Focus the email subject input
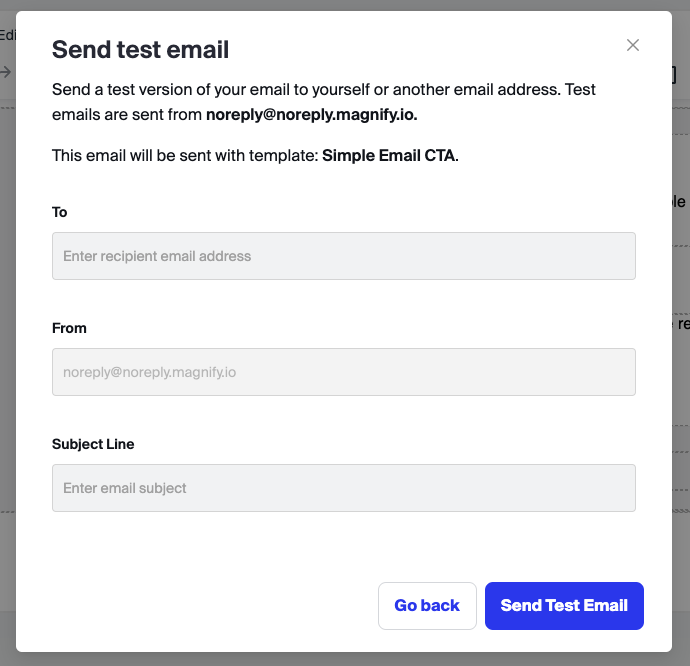690x666 pixels. pyautogui.click(x=343, y=488)
